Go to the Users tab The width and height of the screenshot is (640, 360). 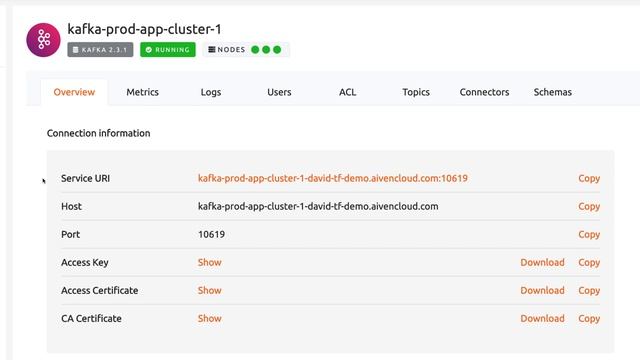click(x=279, y=92)
